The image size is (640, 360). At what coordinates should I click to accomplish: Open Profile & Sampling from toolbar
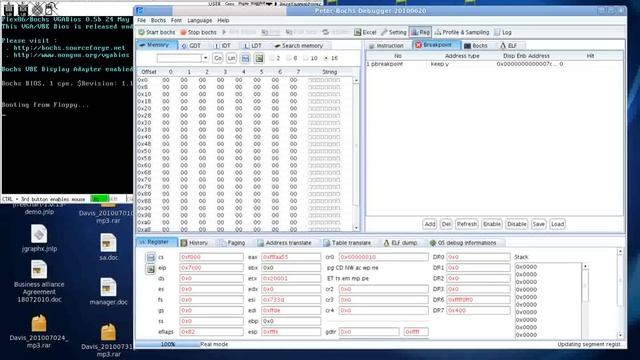[462, 32]
